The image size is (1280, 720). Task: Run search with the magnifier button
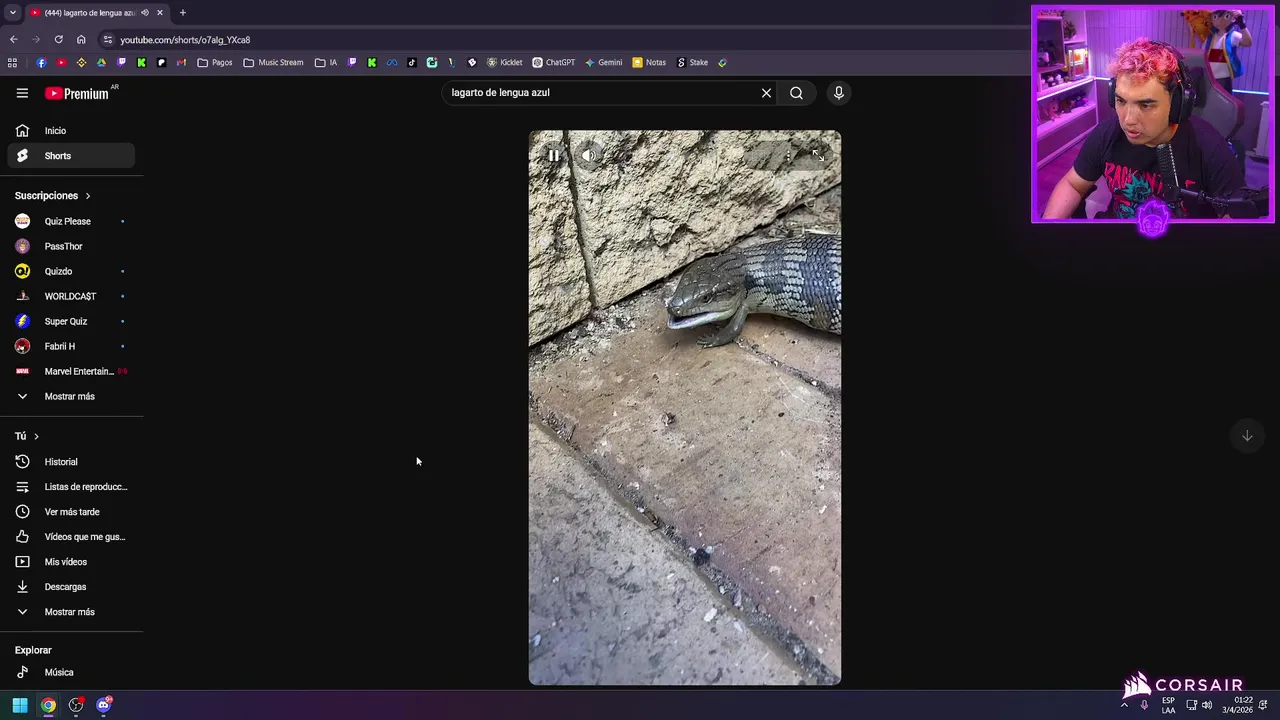coord(796,93)
